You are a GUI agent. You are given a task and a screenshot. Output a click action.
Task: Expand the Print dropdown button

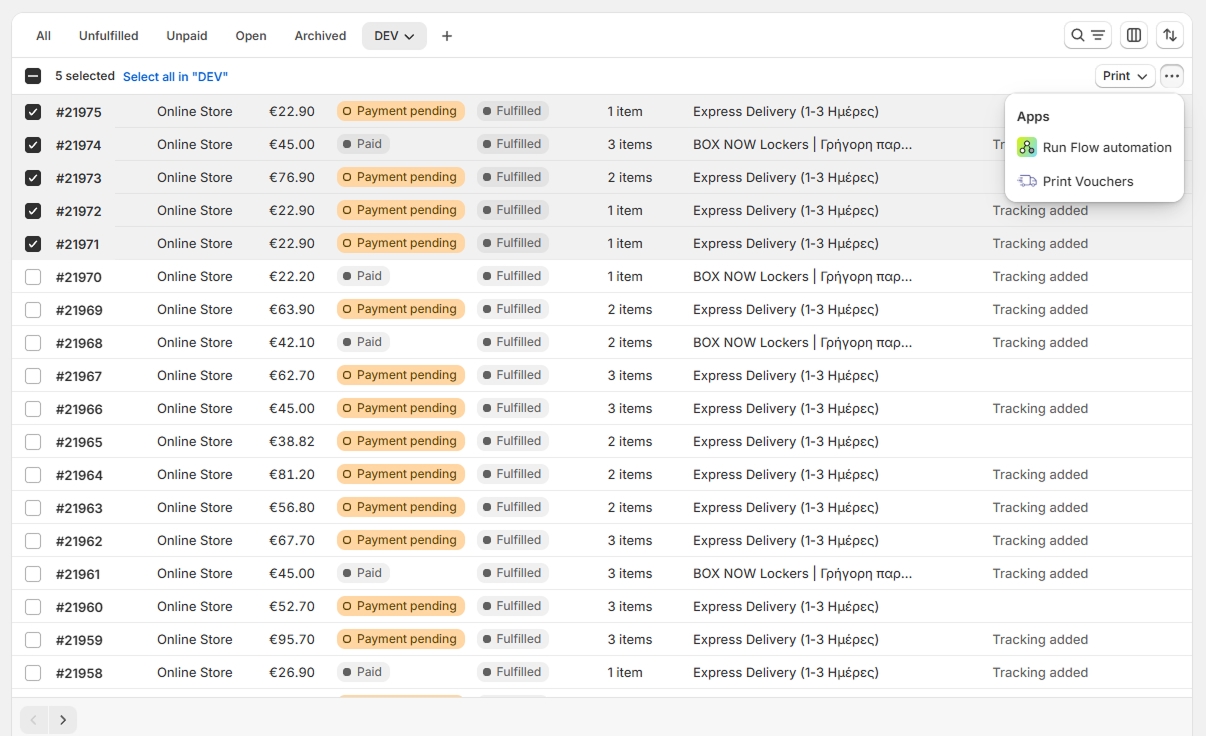(x=1124, y=76)
